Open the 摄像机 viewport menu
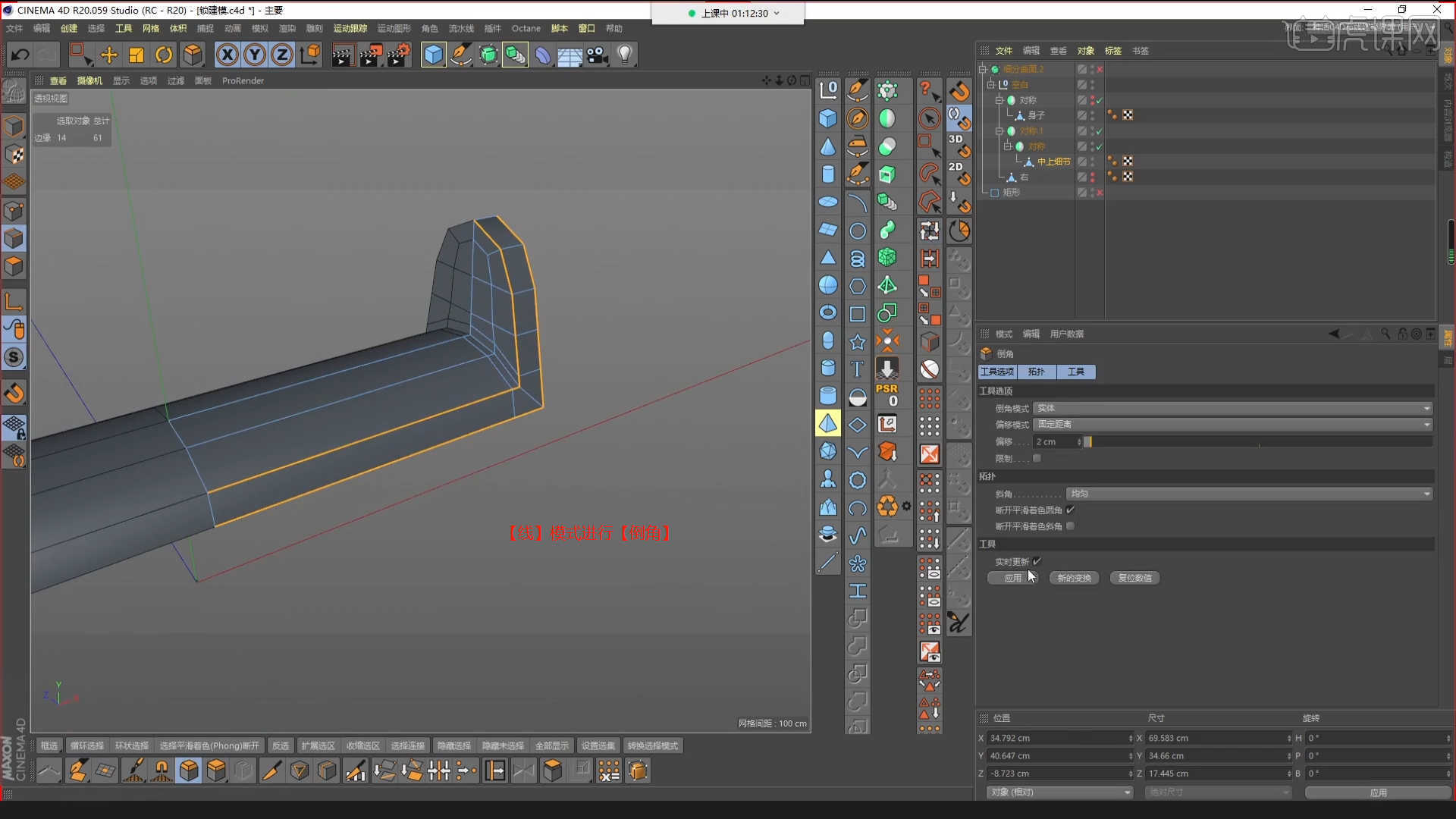Viewport: 1456px width, 819px height. pos(89,80)
